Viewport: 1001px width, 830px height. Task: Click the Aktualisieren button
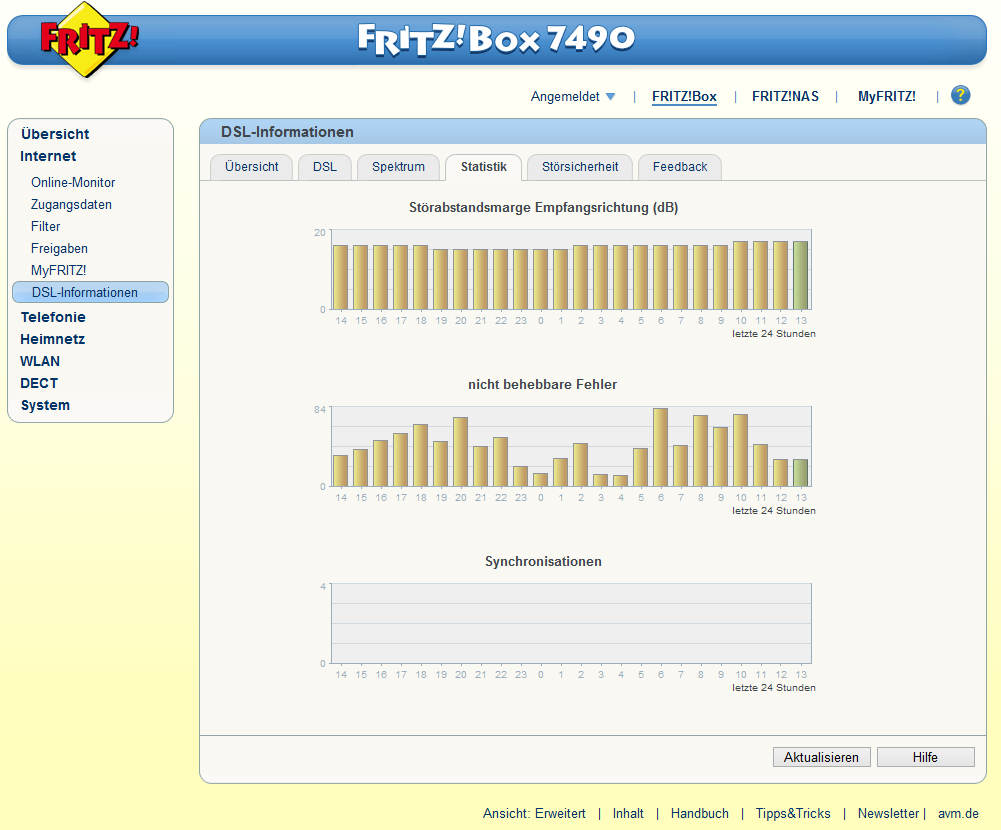point(822,757)
